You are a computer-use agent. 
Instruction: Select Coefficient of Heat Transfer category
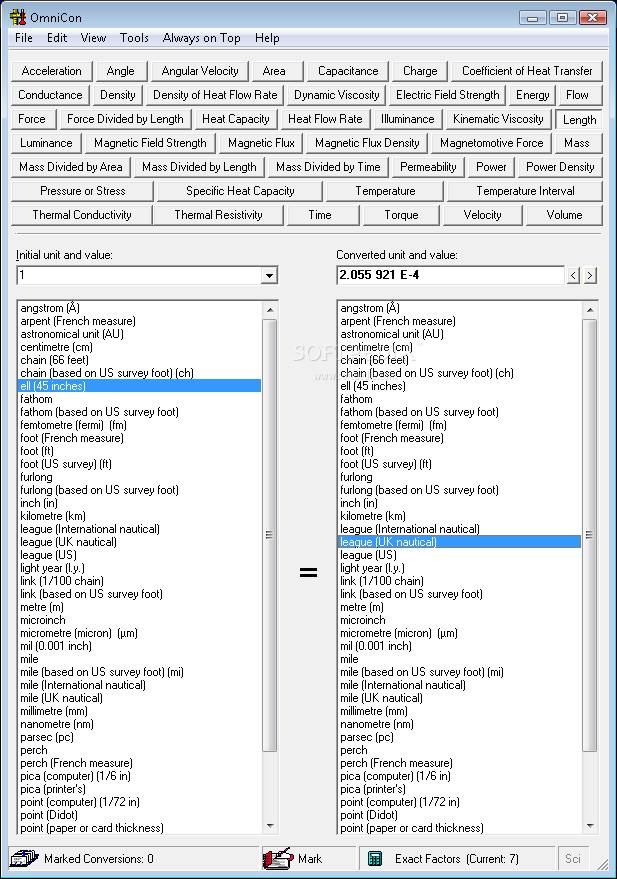[527, 71]
